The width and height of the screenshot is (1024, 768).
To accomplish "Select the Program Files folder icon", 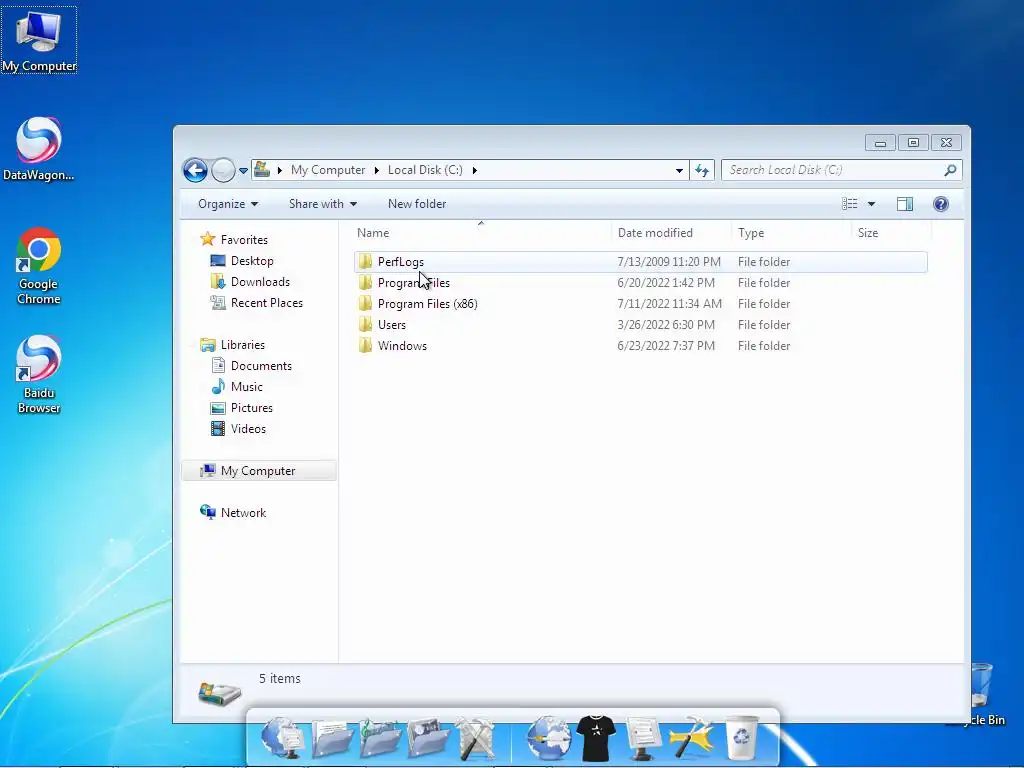I will (366, 283).
